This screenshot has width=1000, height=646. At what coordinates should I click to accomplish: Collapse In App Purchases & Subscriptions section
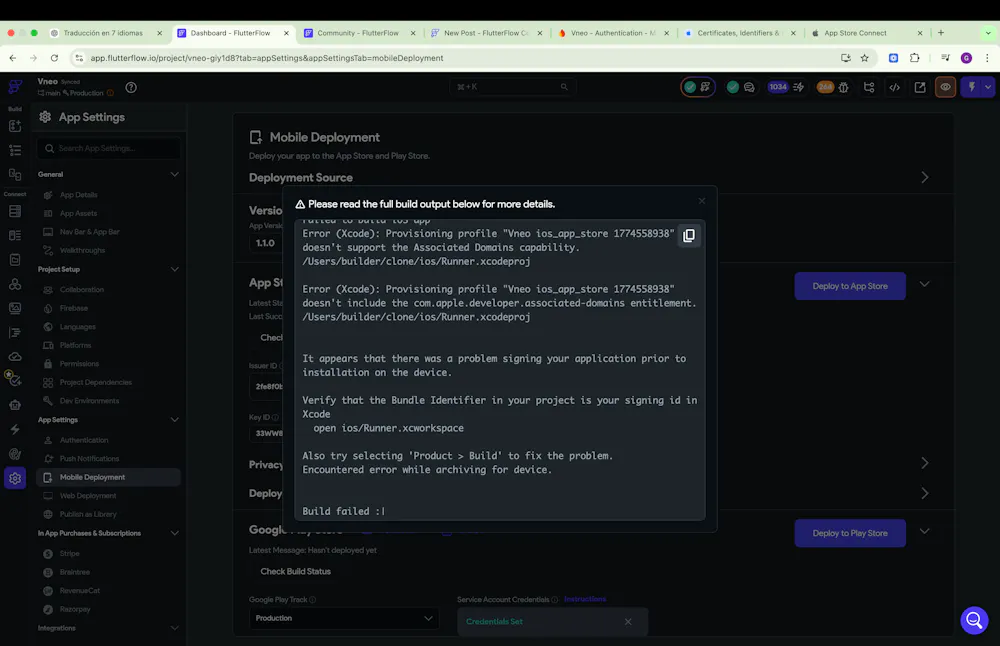point(174,533)
